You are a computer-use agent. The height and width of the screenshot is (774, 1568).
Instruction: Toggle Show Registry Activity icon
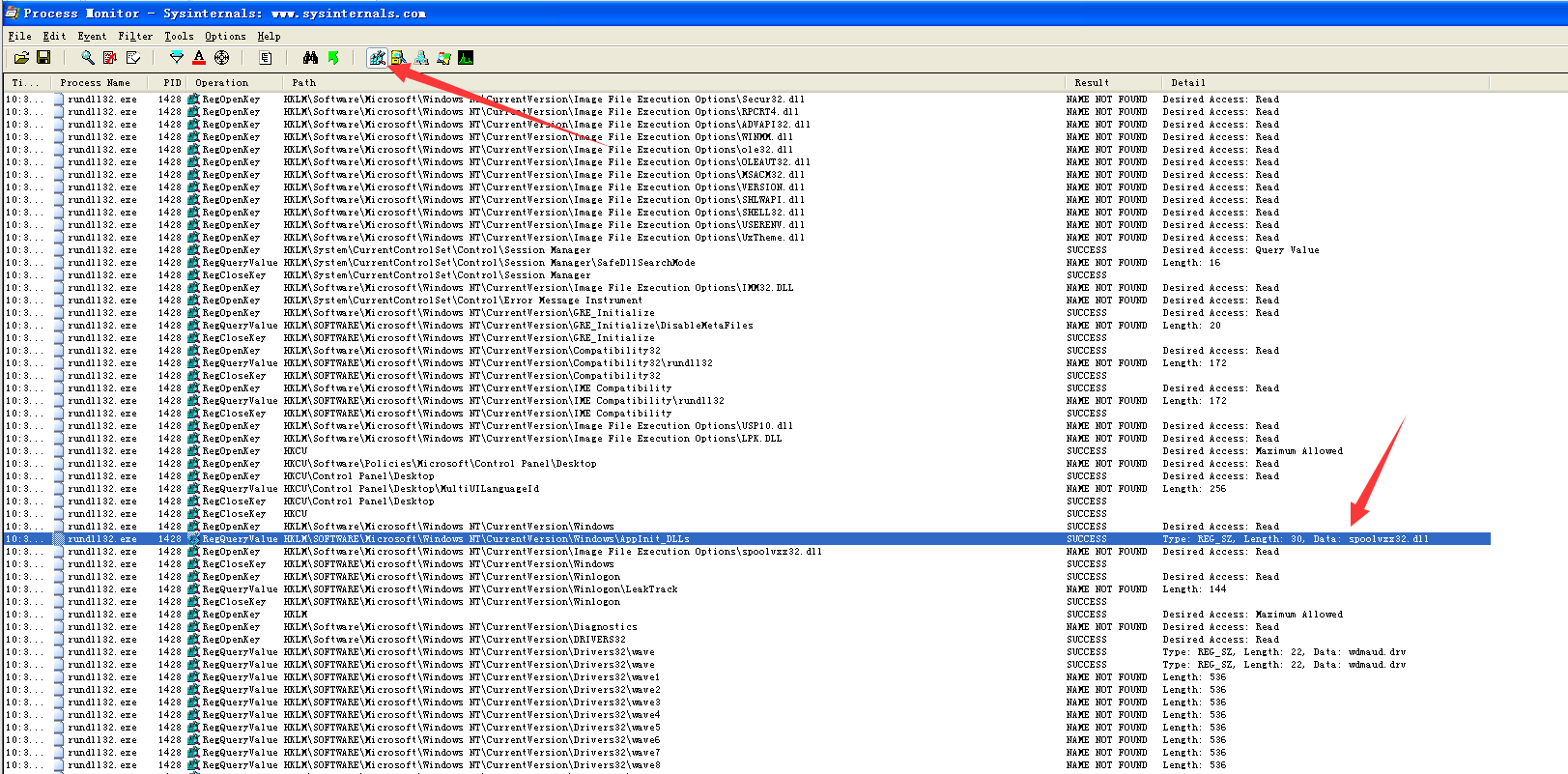(x=377, y=58)
